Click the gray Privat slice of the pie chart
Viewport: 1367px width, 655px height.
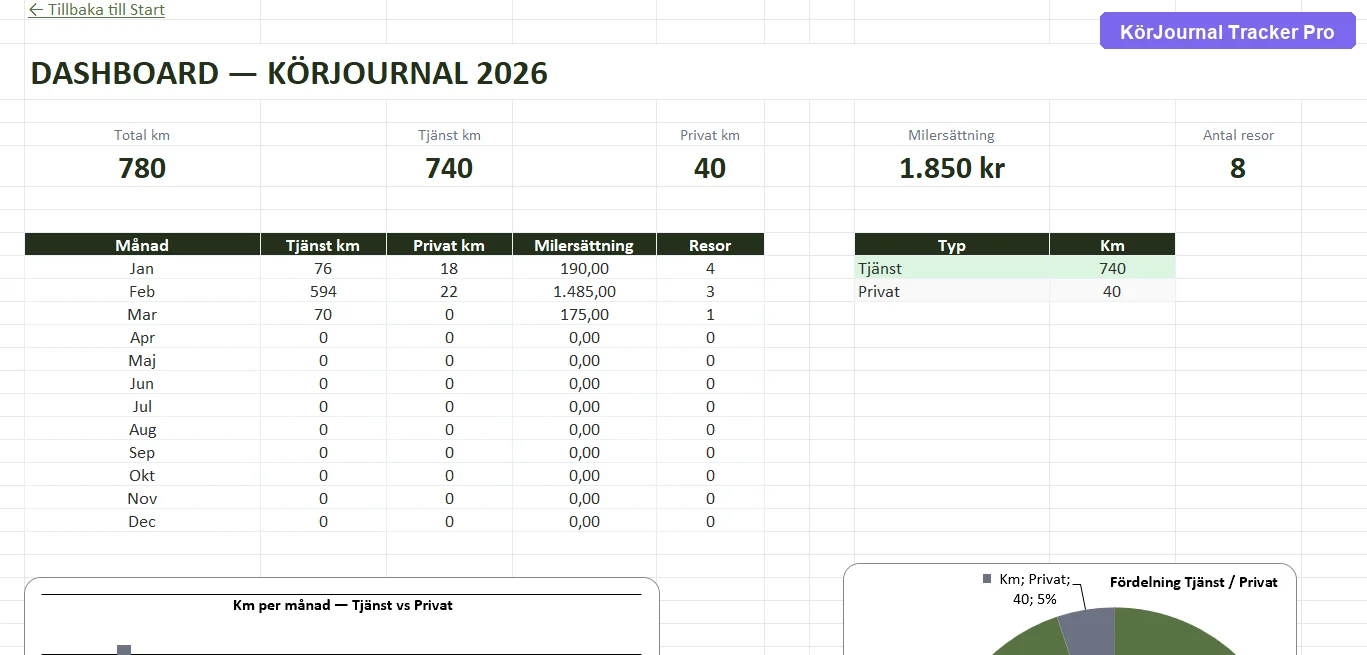(1088, 632)
